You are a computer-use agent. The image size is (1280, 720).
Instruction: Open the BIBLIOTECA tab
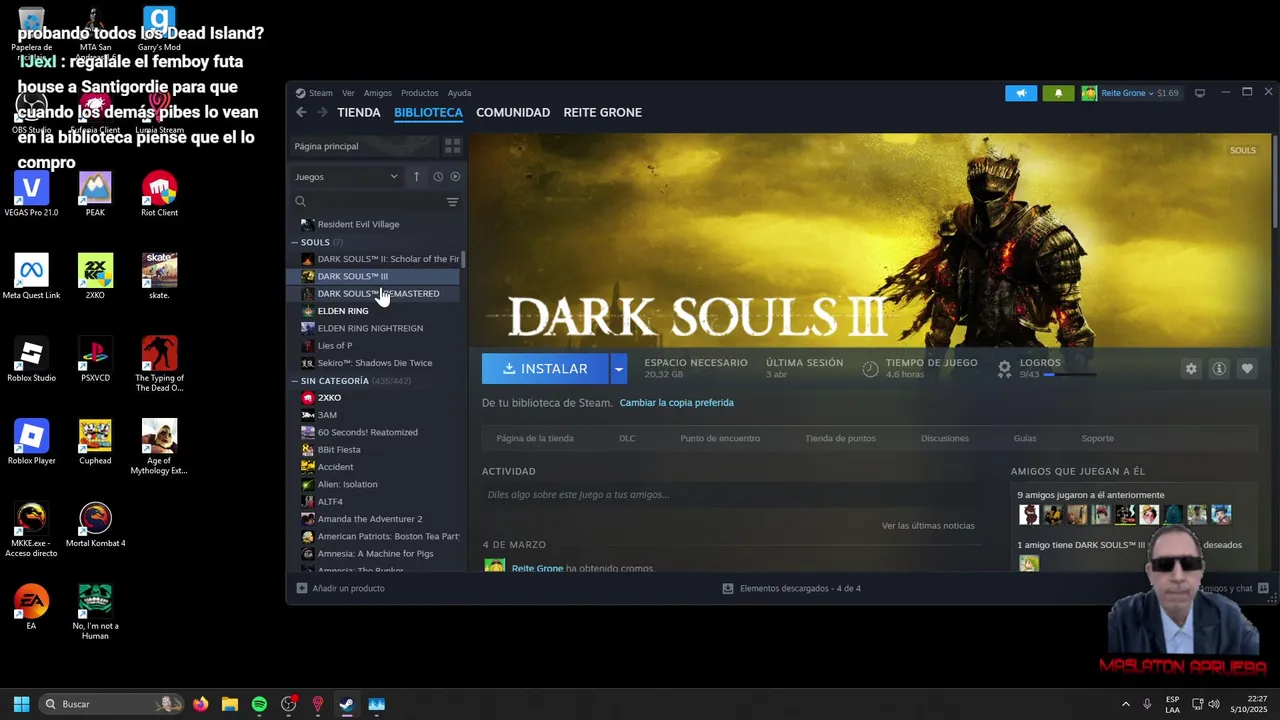(428, 112)
